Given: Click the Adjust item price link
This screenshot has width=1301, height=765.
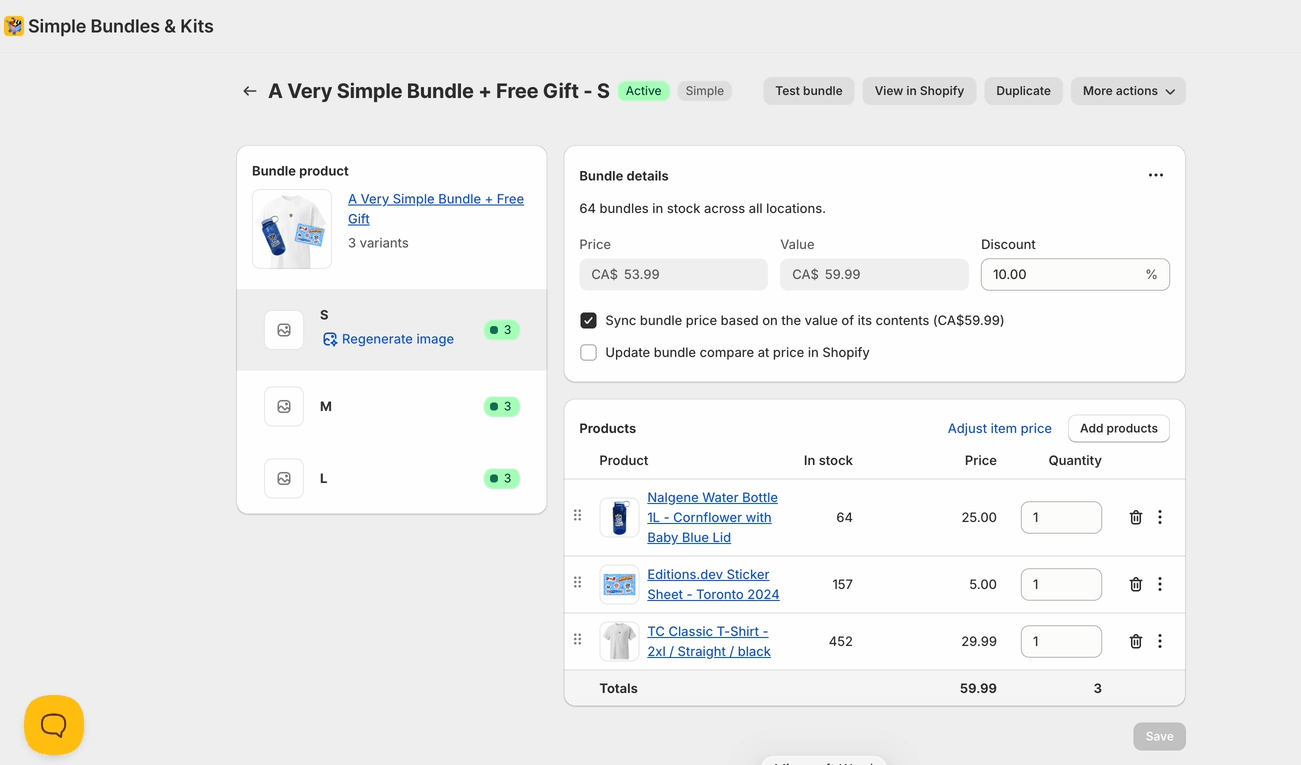Looking at the screenshot, I should click(1000, 428).
